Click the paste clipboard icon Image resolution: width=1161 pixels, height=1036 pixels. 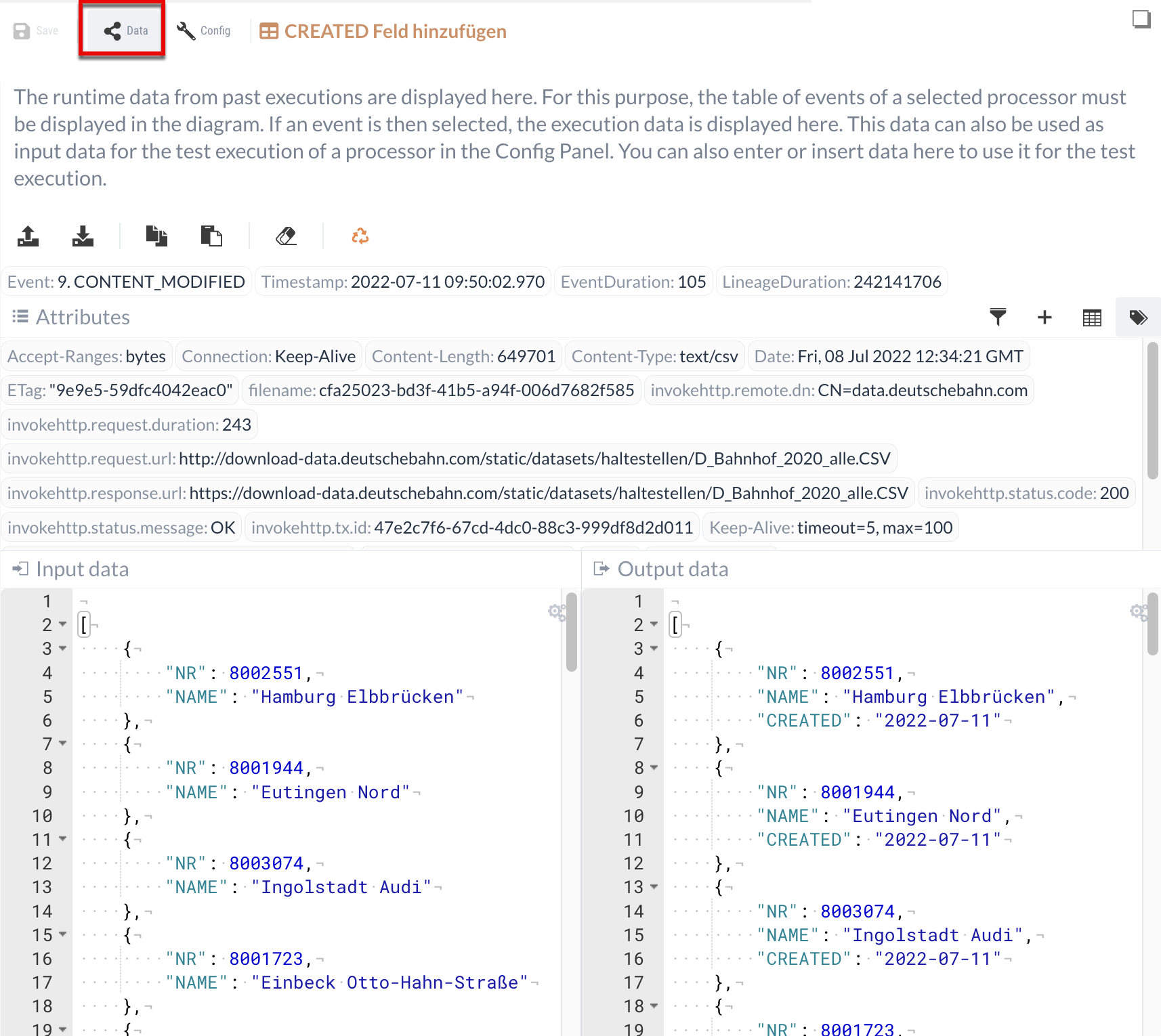(x=211, y=236)
